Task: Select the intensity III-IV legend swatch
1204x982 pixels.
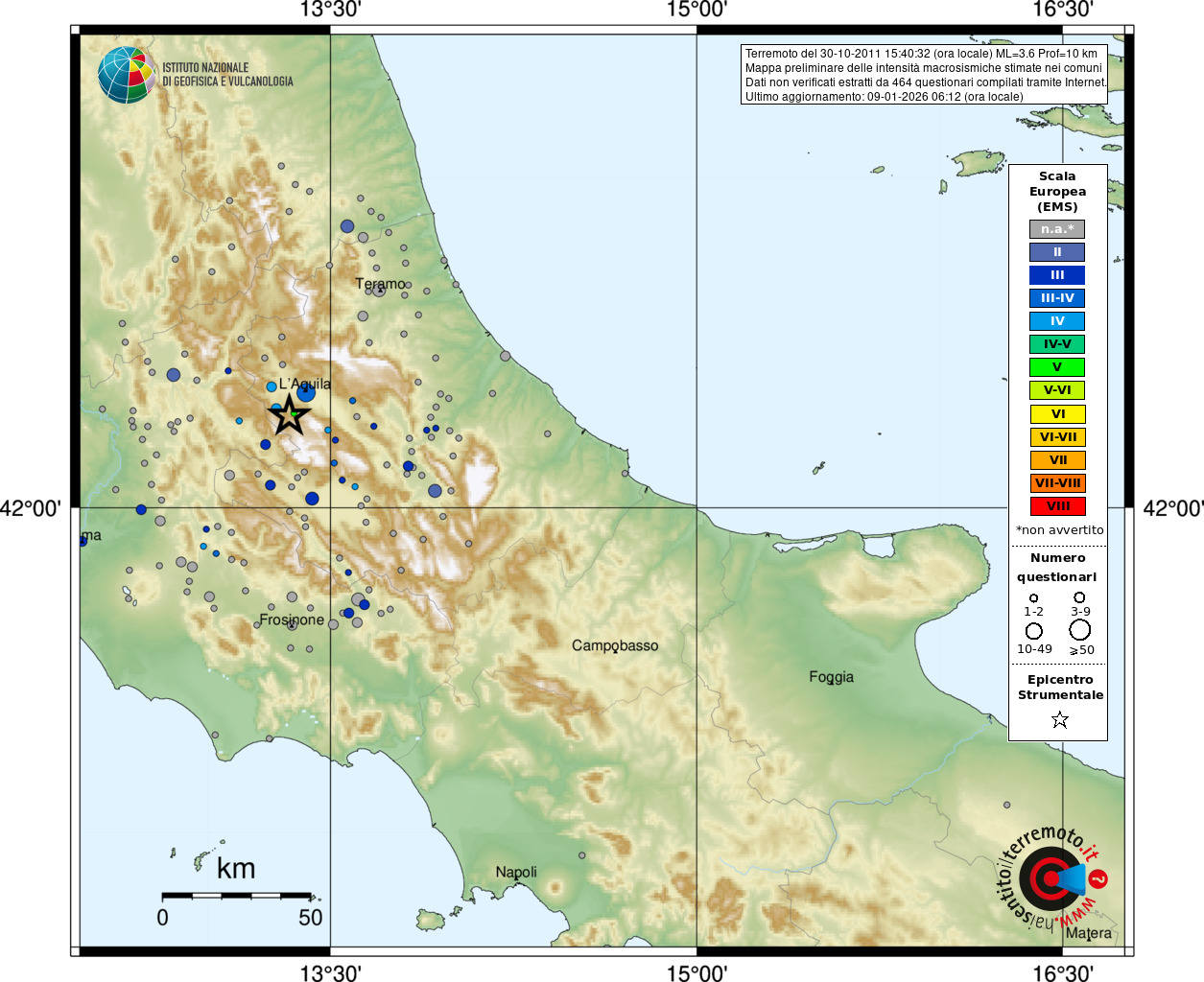Action: pyautogui.click(x=1057, y=298)
